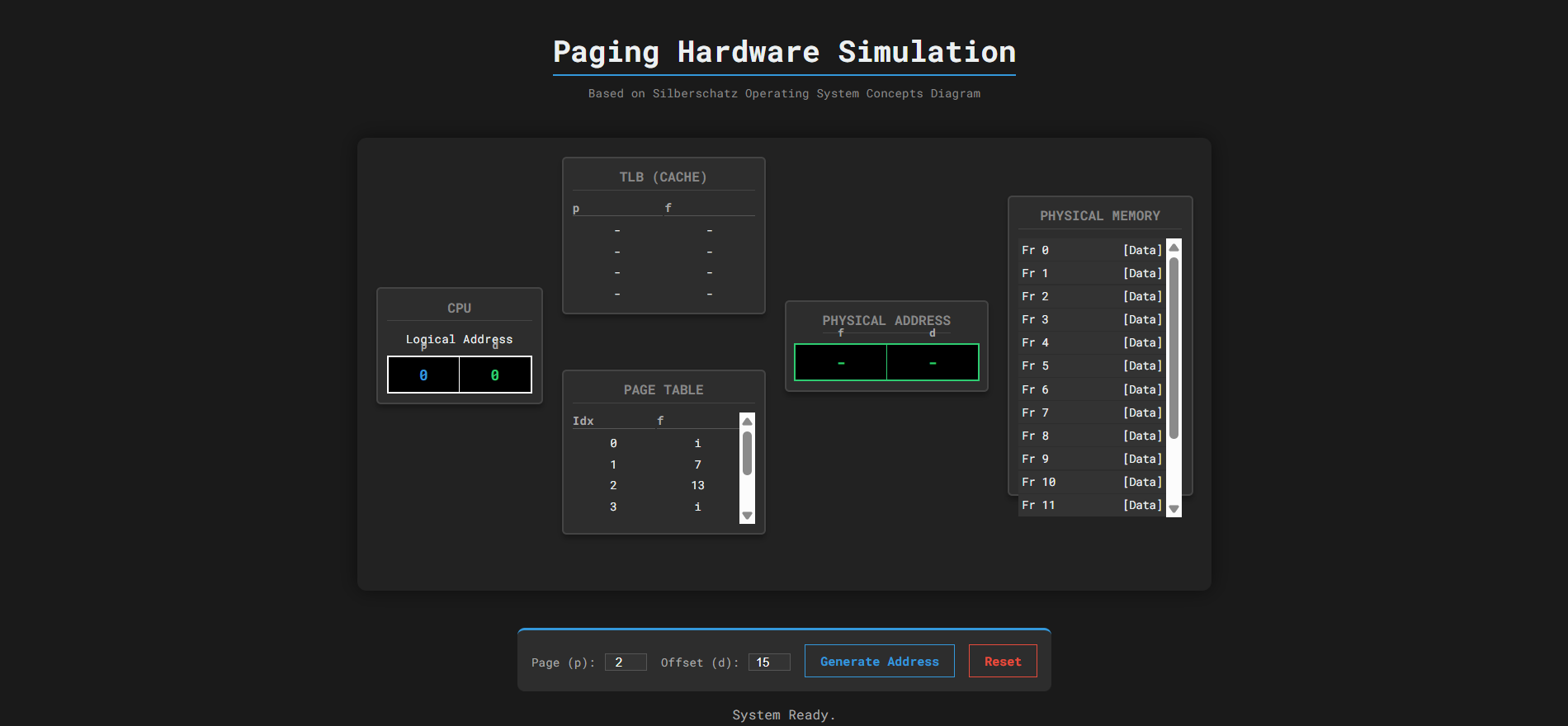
Task: Click the page table scroll up arrow
Action: coord(747,422)
